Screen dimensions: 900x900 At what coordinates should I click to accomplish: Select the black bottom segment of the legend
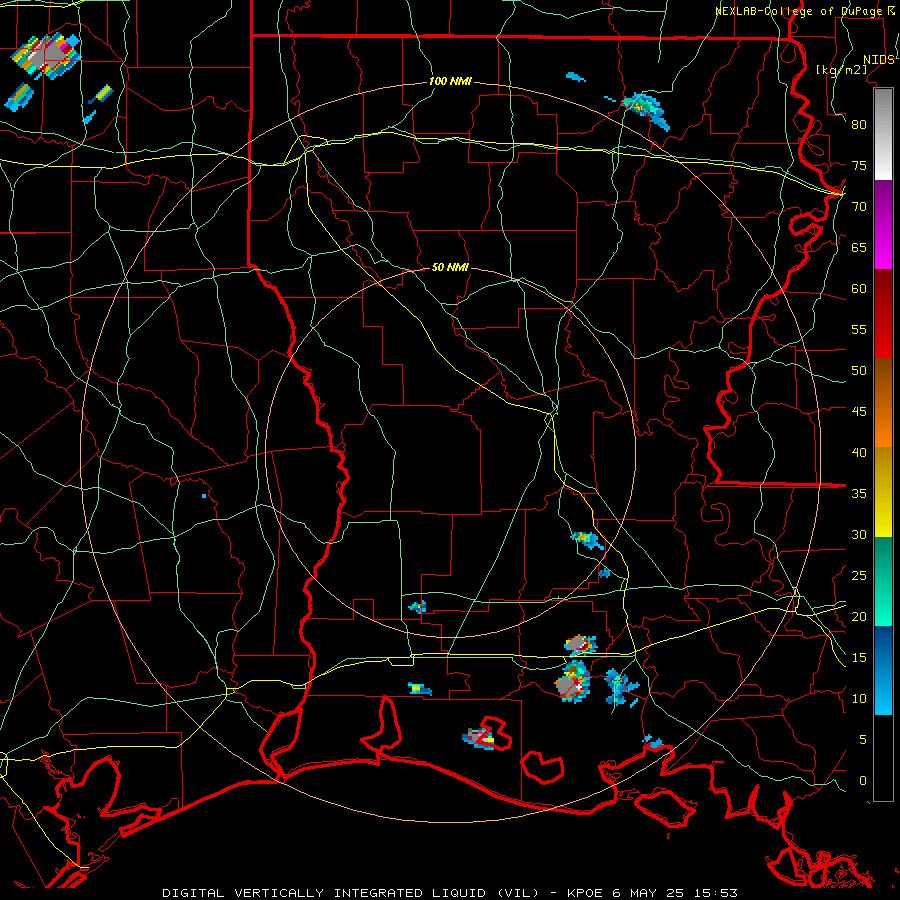pyautogui.click(x=883, y=758)
